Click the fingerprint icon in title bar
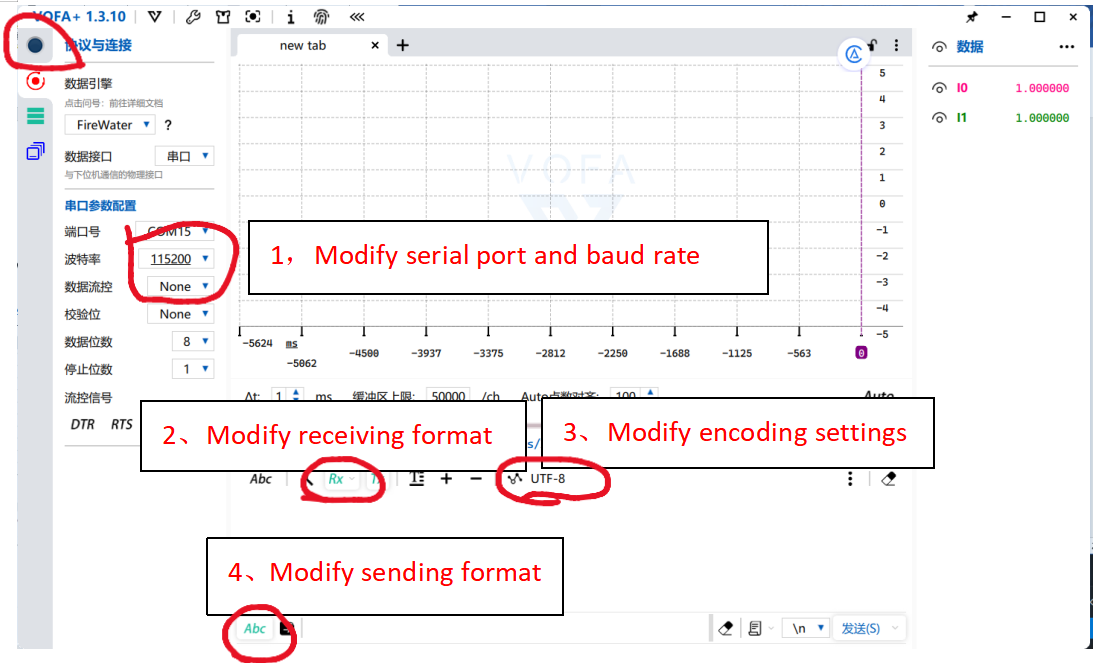 (x=321, y=17)
